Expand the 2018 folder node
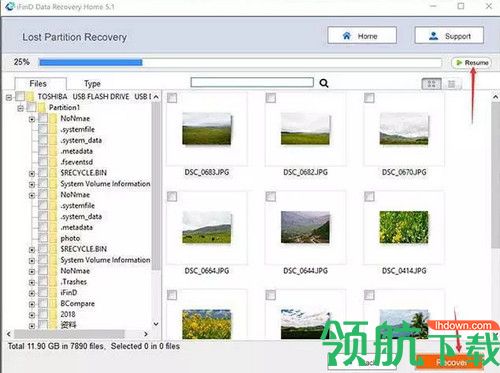Image resolution: width=500 pixels, height=373 pixels. click(x=32, y=315)
